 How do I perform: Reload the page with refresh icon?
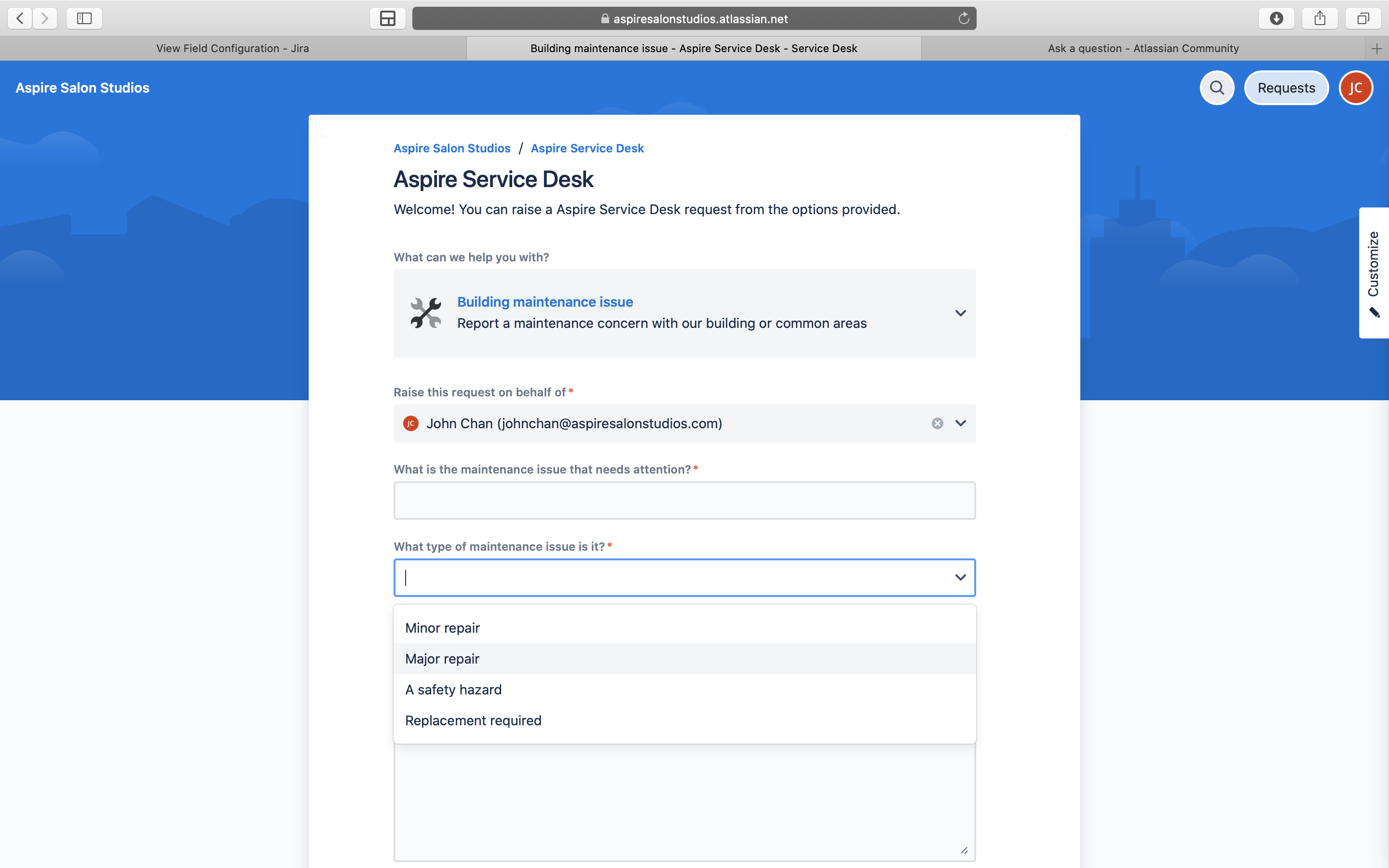tap(964, 18)
